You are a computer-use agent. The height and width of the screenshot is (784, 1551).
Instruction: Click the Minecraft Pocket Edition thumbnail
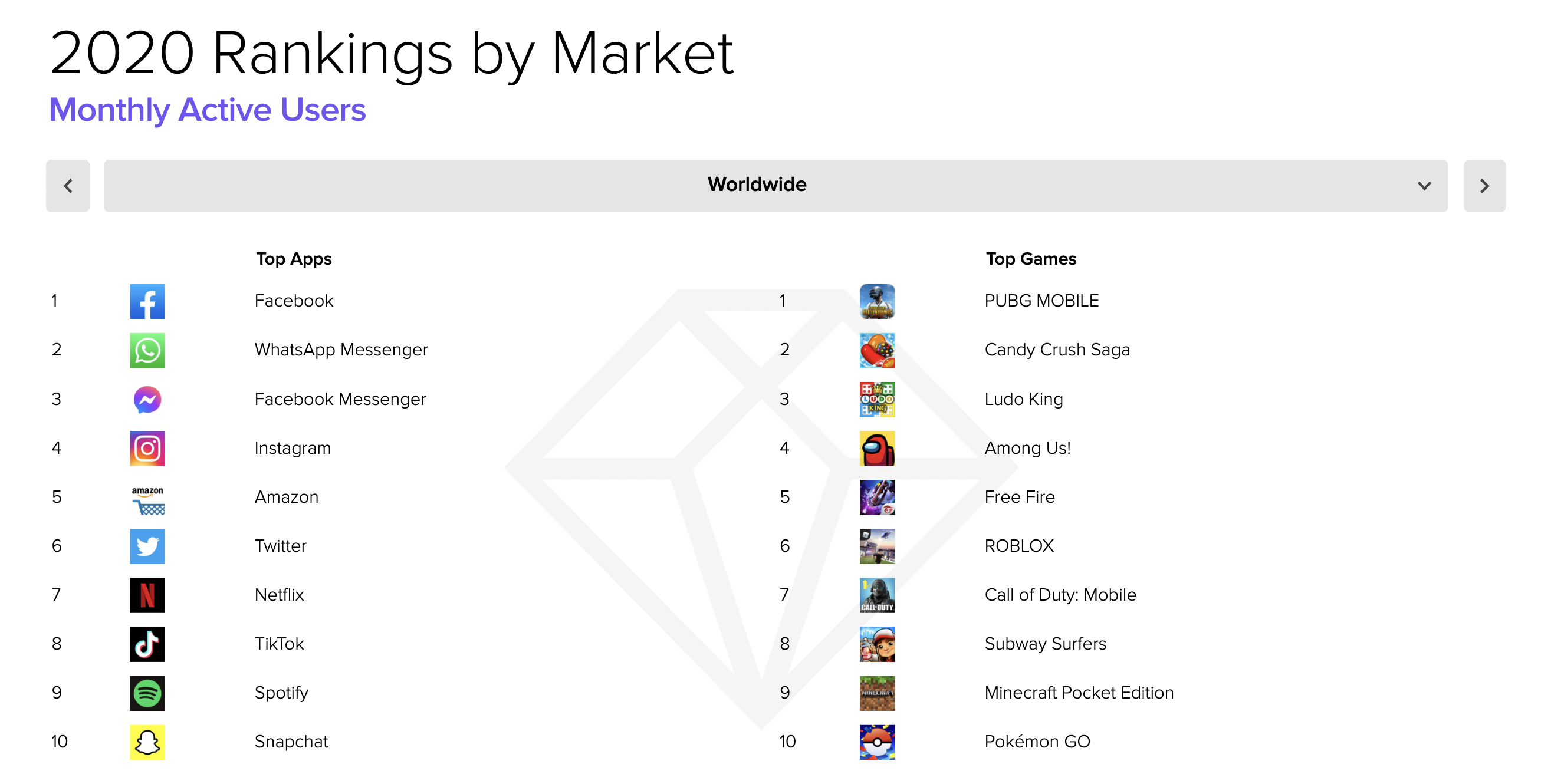(x=877, y=693)
